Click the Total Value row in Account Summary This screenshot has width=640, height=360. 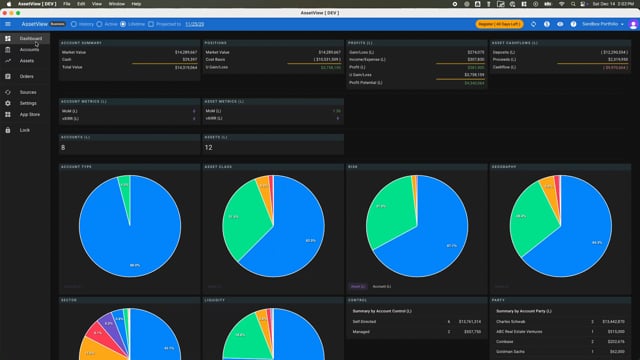[129, 67]
